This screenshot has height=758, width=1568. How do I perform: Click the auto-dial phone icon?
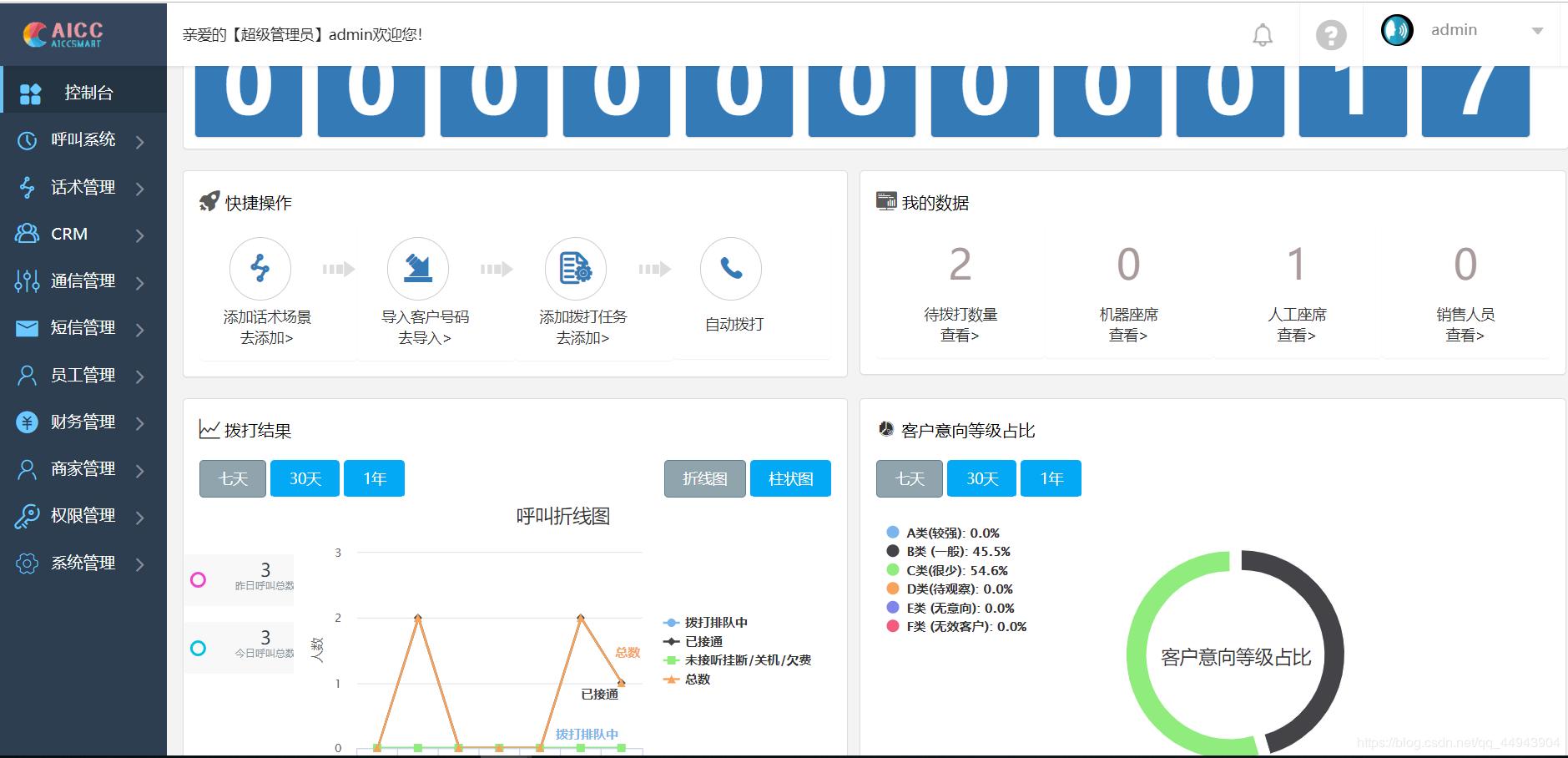pyautogui.click(x=731, y=269)
